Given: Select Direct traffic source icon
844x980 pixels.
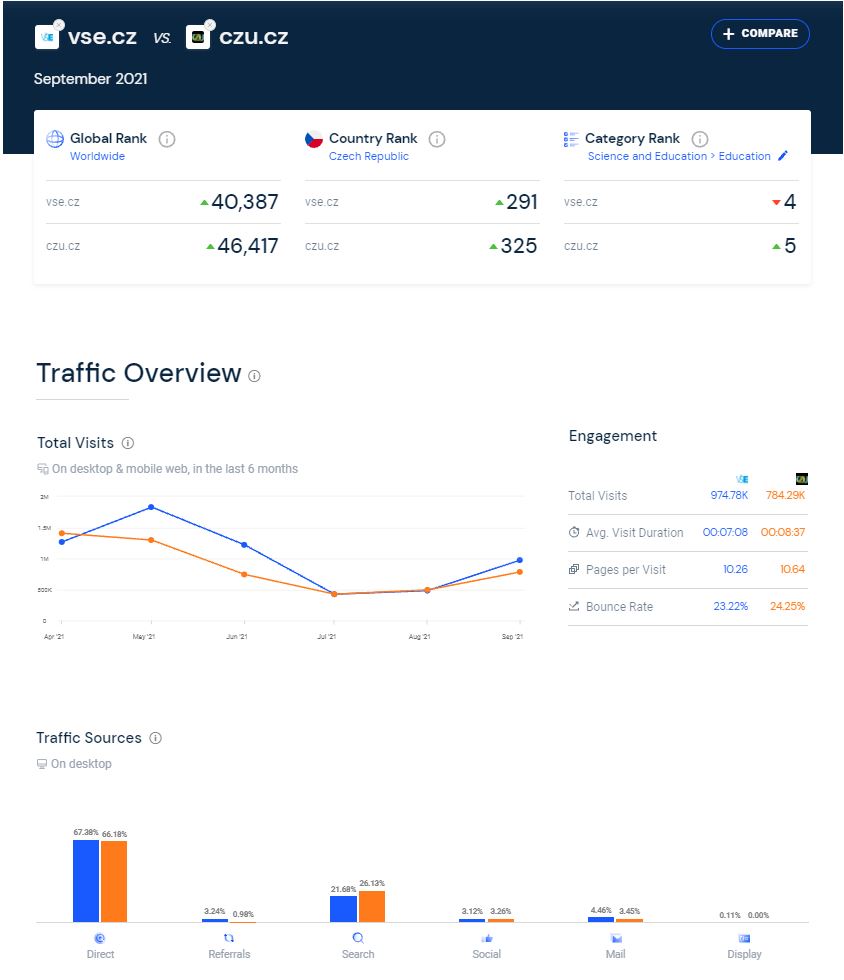Looking at the screenshot, I should coord(100,938).
